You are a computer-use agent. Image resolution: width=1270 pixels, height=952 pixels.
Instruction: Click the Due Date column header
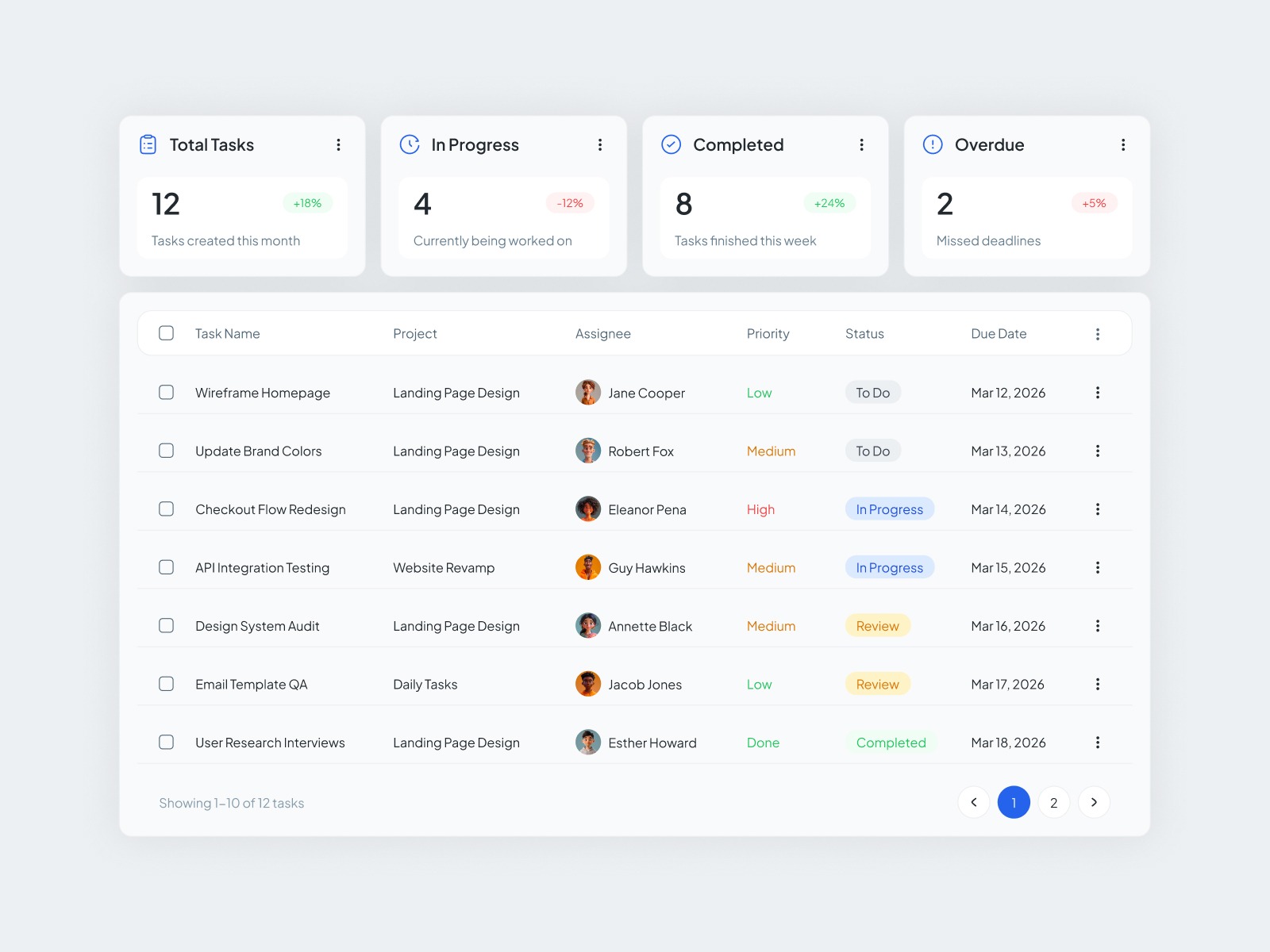coord(999,334)
